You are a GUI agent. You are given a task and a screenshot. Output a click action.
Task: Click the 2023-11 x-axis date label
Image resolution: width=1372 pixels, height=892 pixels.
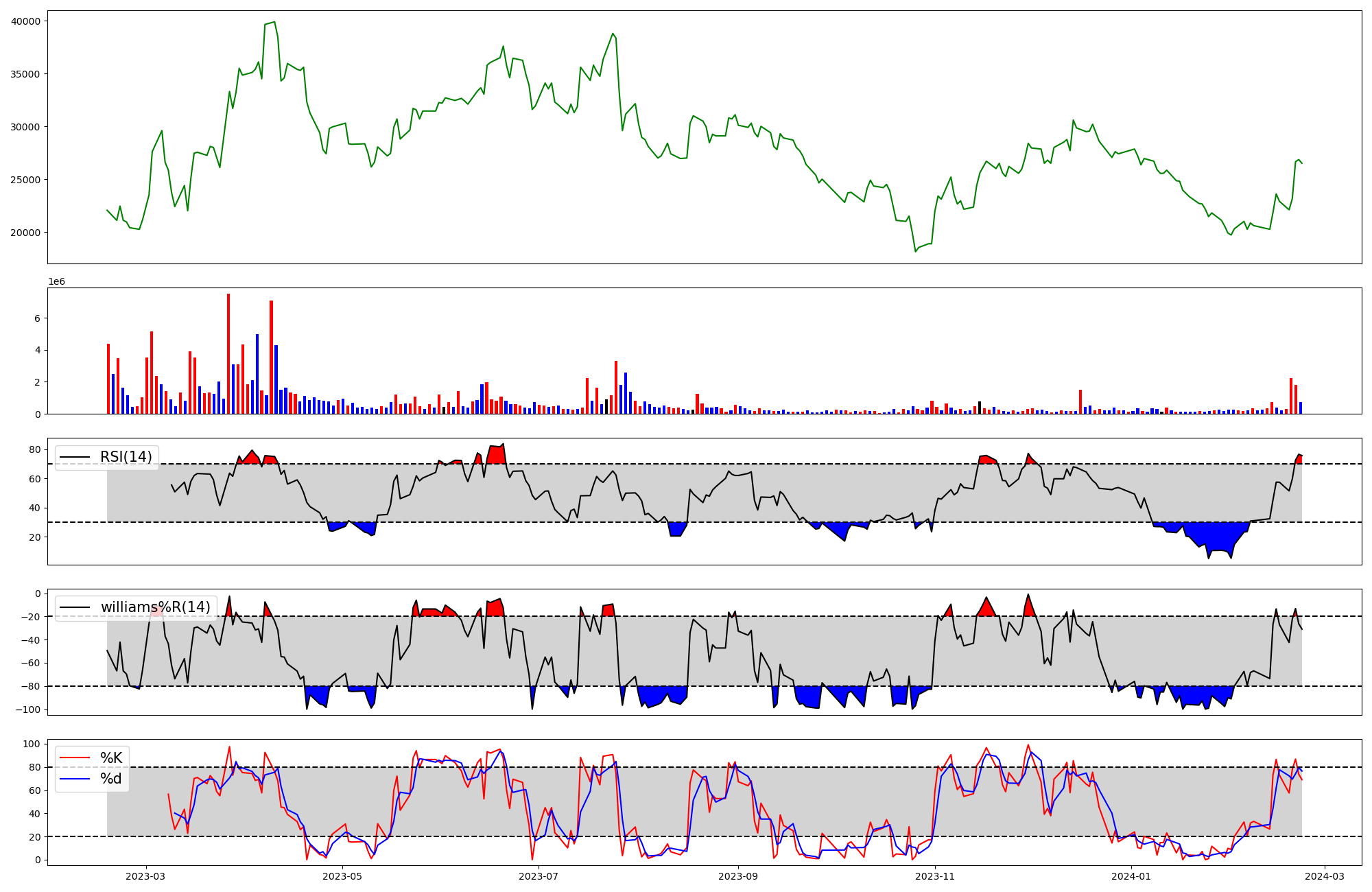click(x=935, y=876)
